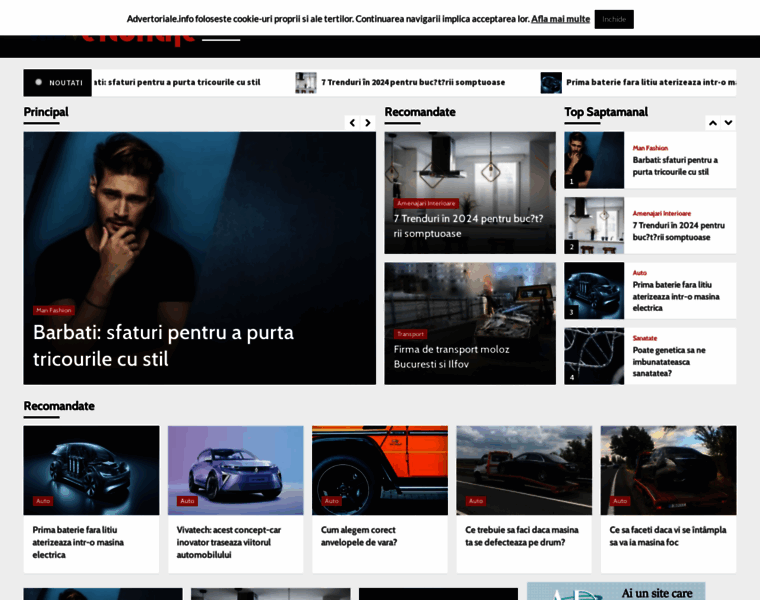
Task: Open Prima baterie fara litiu card title
Action: pos(78,542)
